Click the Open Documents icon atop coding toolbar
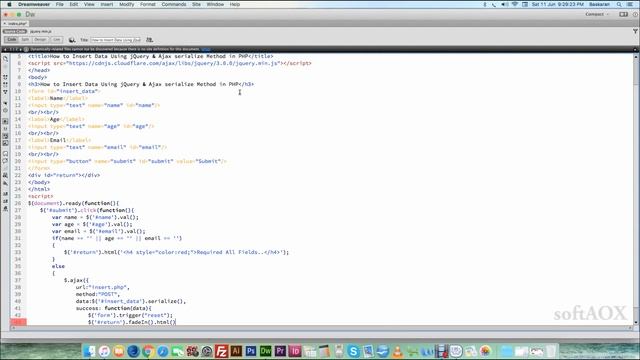Viewport: 640px width, 360px height. (x=5, y=59)
